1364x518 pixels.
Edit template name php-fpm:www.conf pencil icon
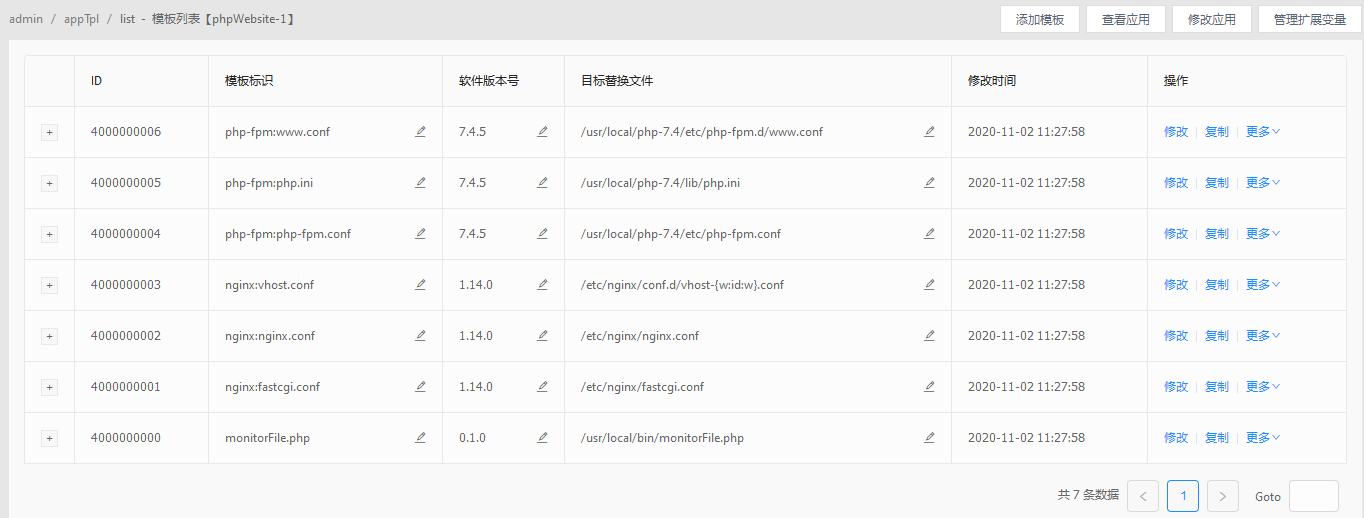click(420, 132)
